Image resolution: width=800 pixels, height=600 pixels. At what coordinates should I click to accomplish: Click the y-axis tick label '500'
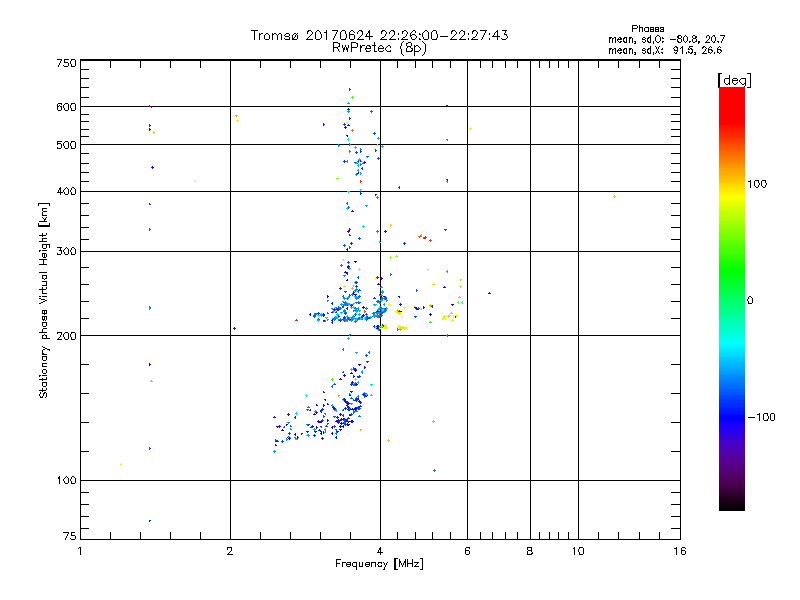[x=66, y=145]
